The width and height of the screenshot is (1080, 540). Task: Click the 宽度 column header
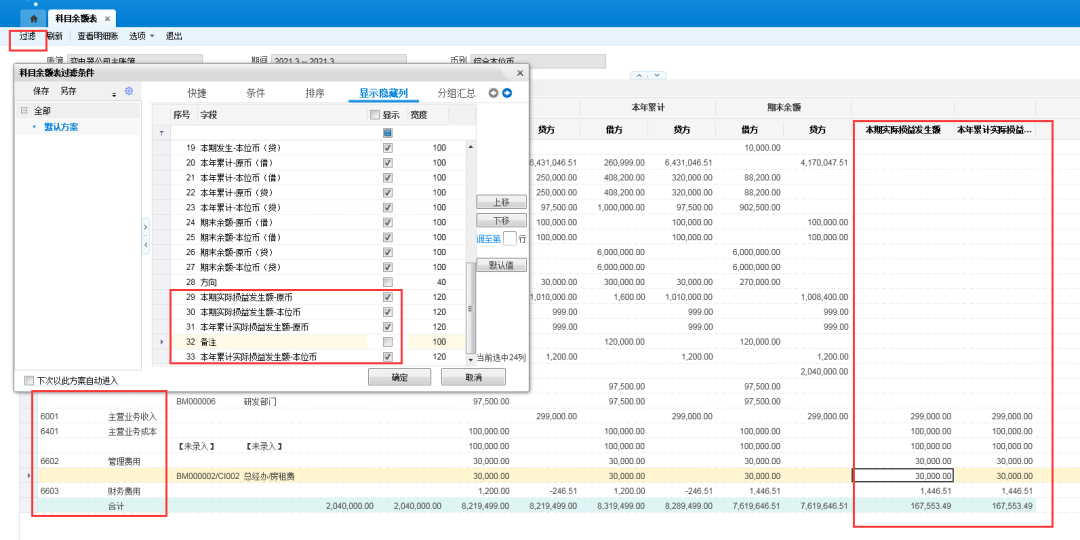click(419, 115)
